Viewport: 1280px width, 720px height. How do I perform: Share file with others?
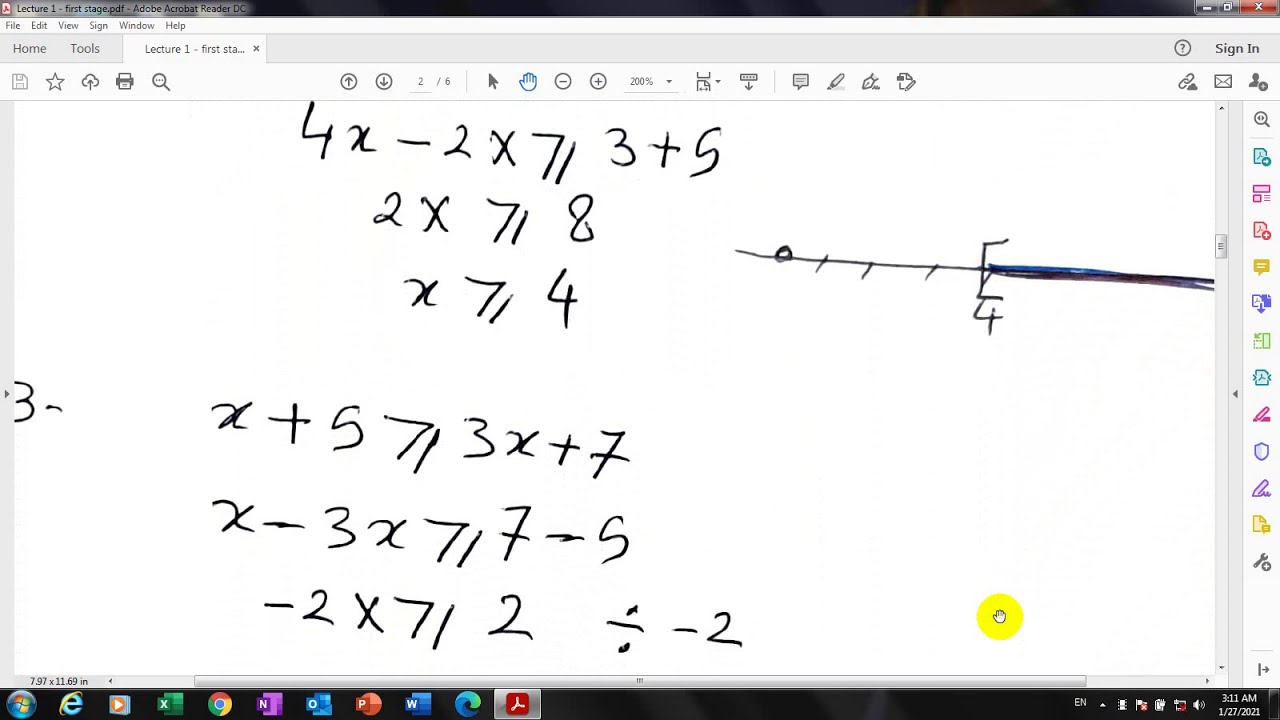(x=1258, y=82)
